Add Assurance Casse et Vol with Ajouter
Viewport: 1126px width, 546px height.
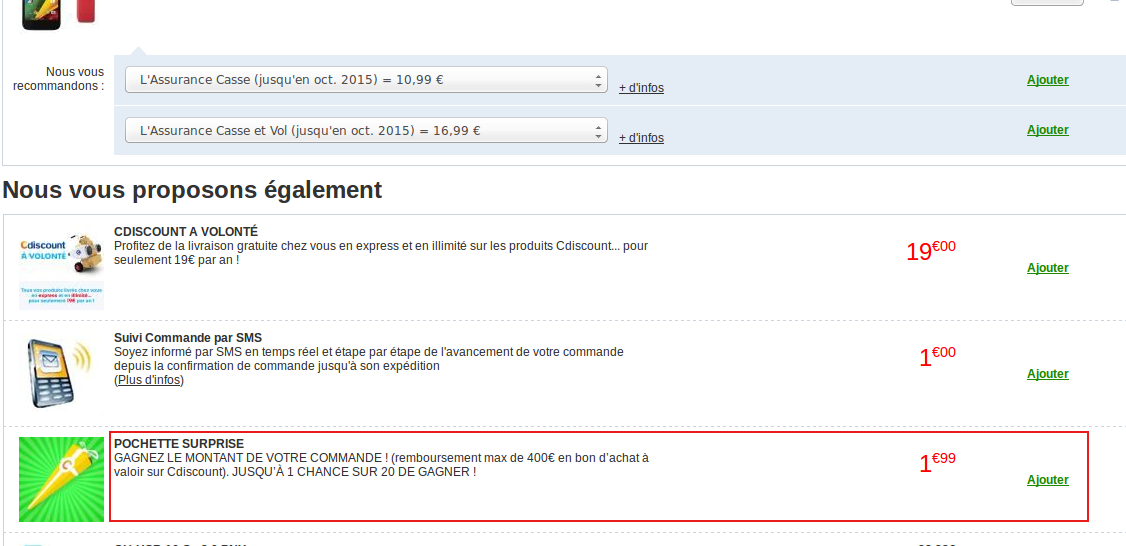[x=1047, y=130]
